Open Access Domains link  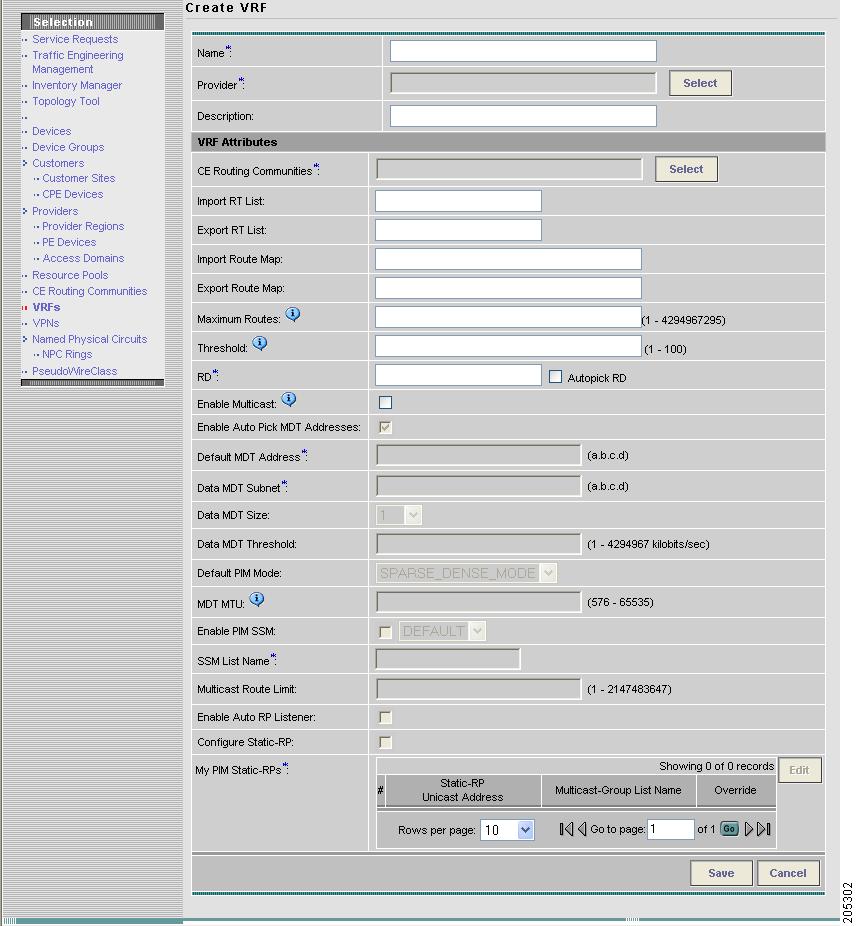click(x=83, y=258)
